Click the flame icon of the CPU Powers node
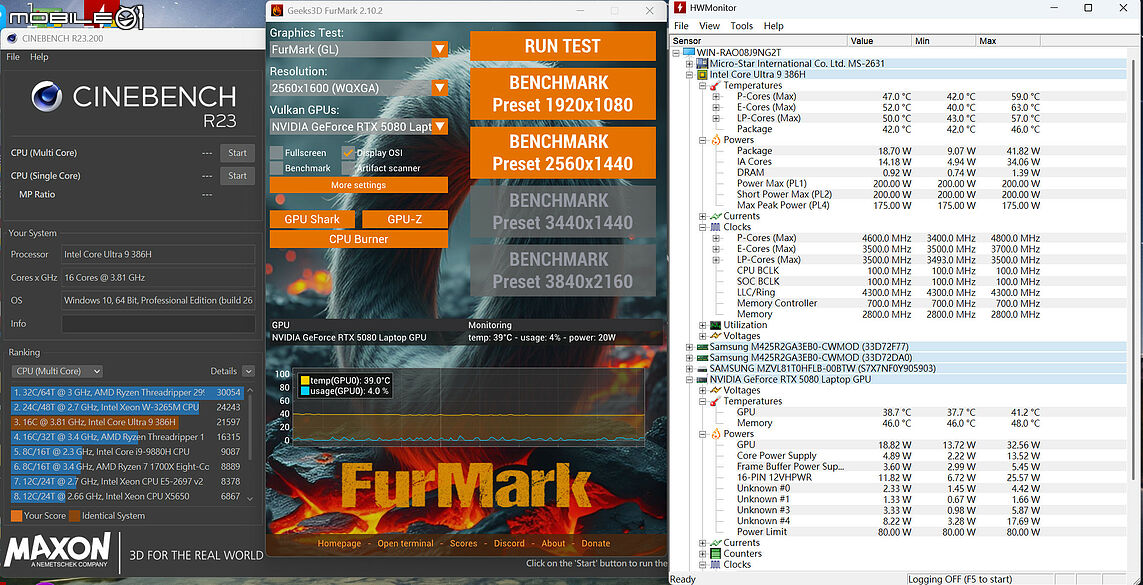Screen dimensions: 1143x585 715,140
